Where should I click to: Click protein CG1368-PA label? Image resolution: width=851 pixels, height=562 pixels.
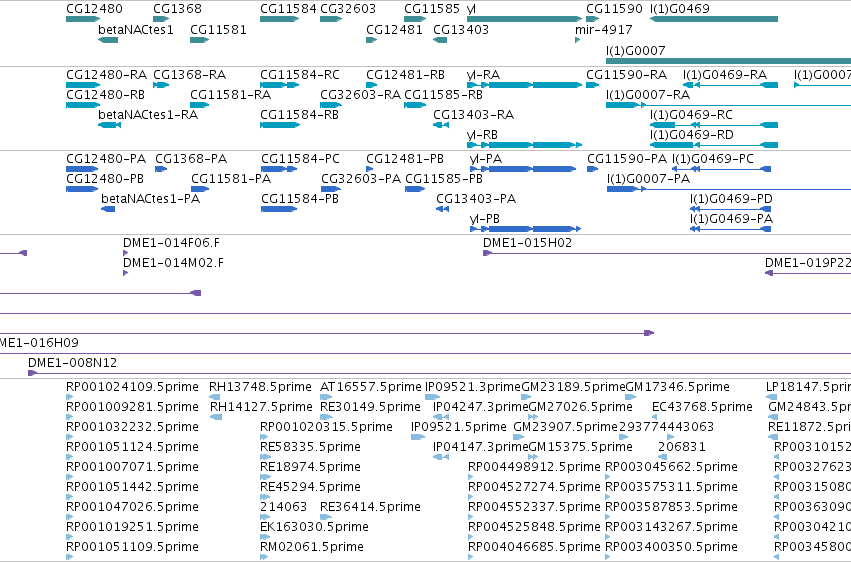tap(191, 159)
